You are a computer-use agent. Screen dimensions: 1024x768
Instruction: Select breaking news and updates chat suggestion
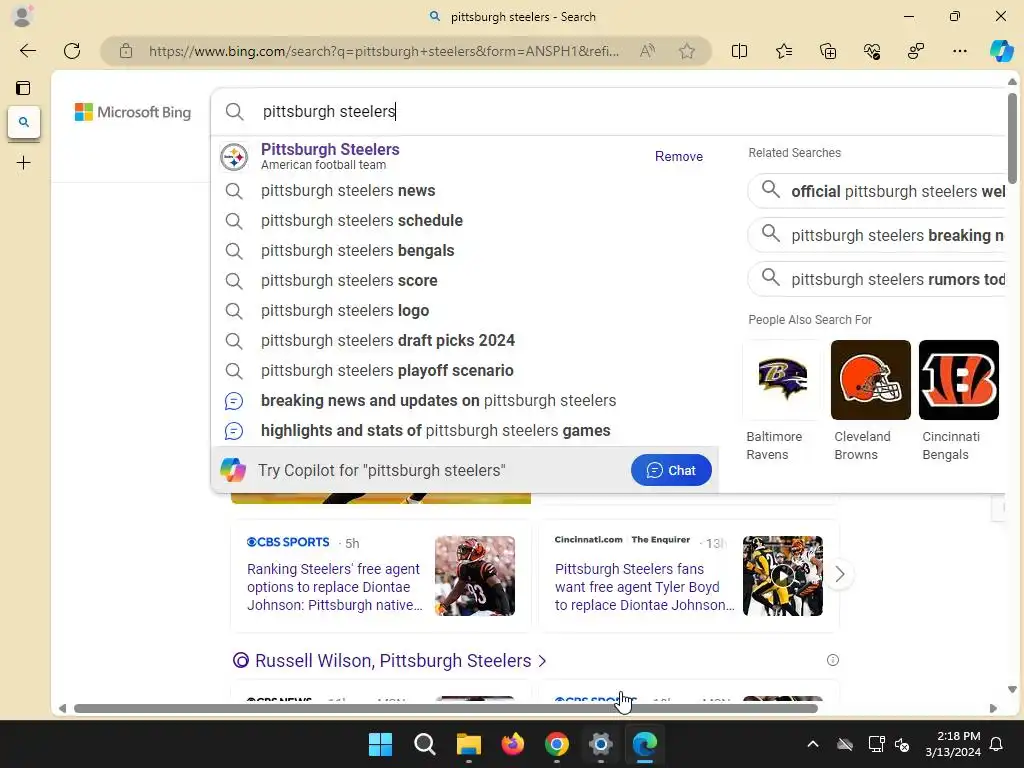[465, 401]
